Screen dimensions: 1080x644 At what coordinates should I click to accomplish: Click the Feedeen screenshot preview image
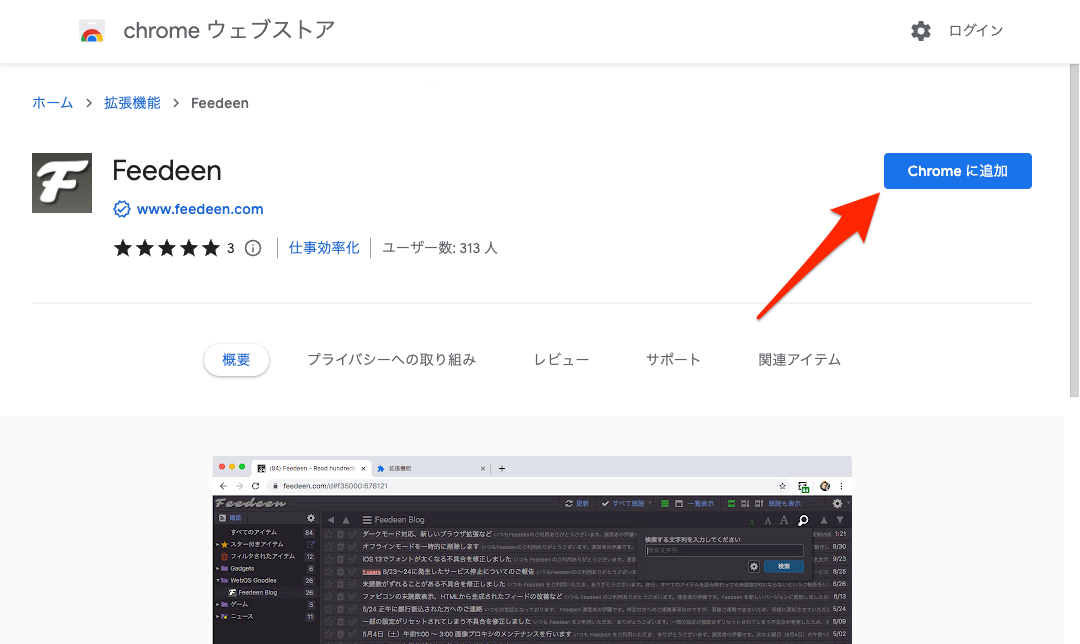point(531,550)
